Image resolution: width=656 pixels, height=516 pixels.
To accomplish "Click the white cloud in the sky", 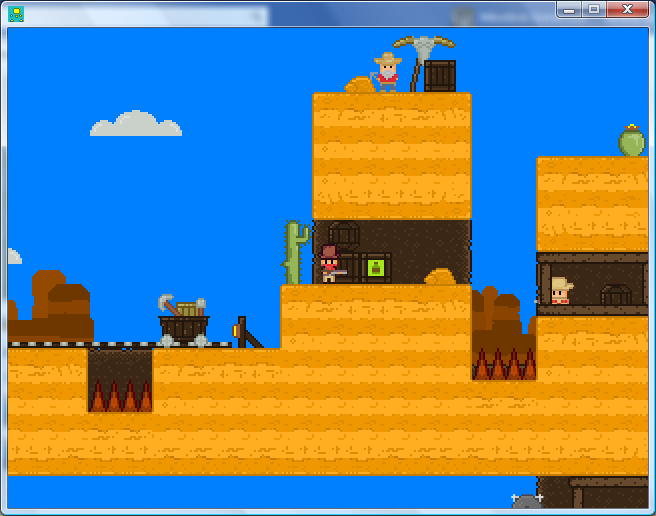I will [136, 125].
